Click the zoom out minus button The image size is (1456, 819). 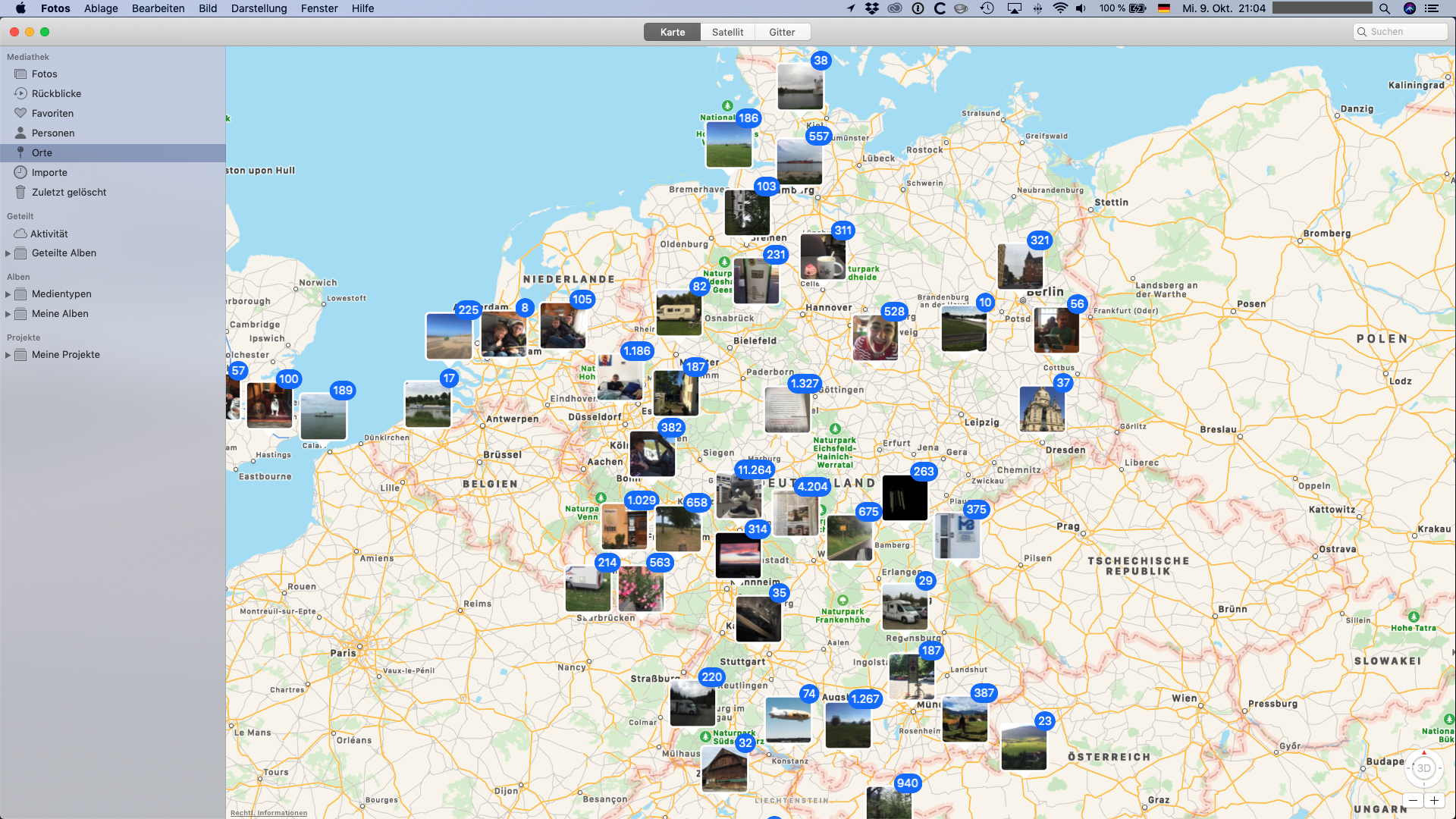point(1413,801)
